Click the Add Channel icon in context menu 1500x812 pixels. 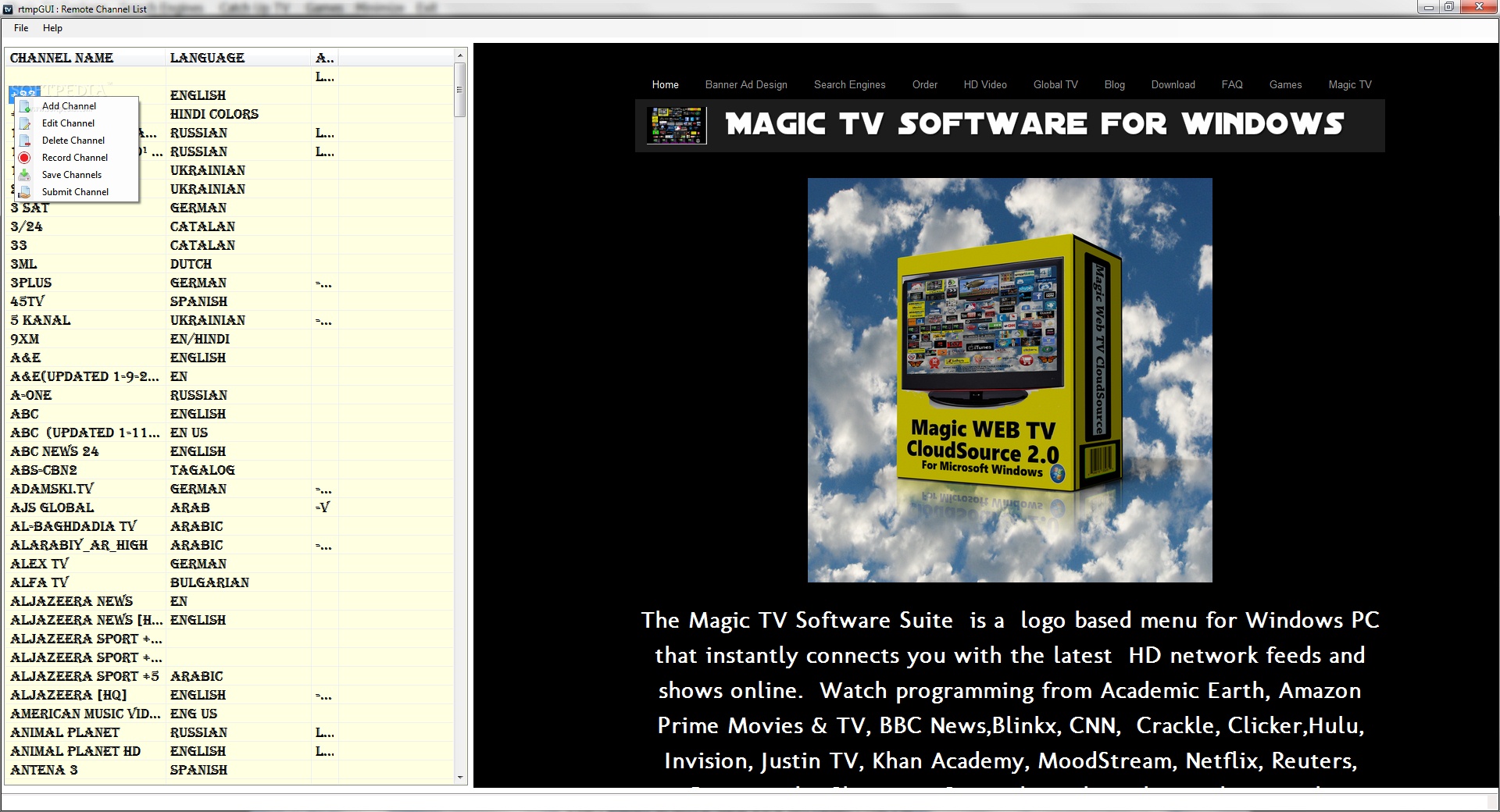(x=25, y=106)
